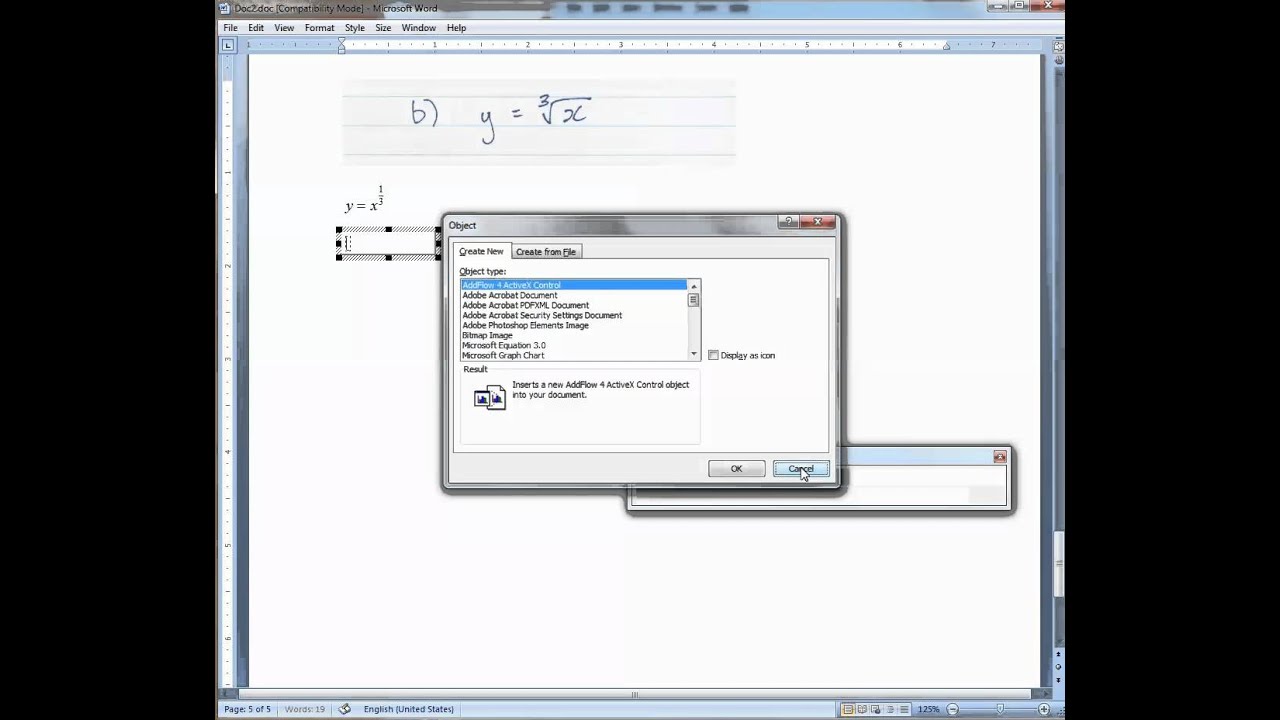Click inside the selected equation object box

[388, 243]
